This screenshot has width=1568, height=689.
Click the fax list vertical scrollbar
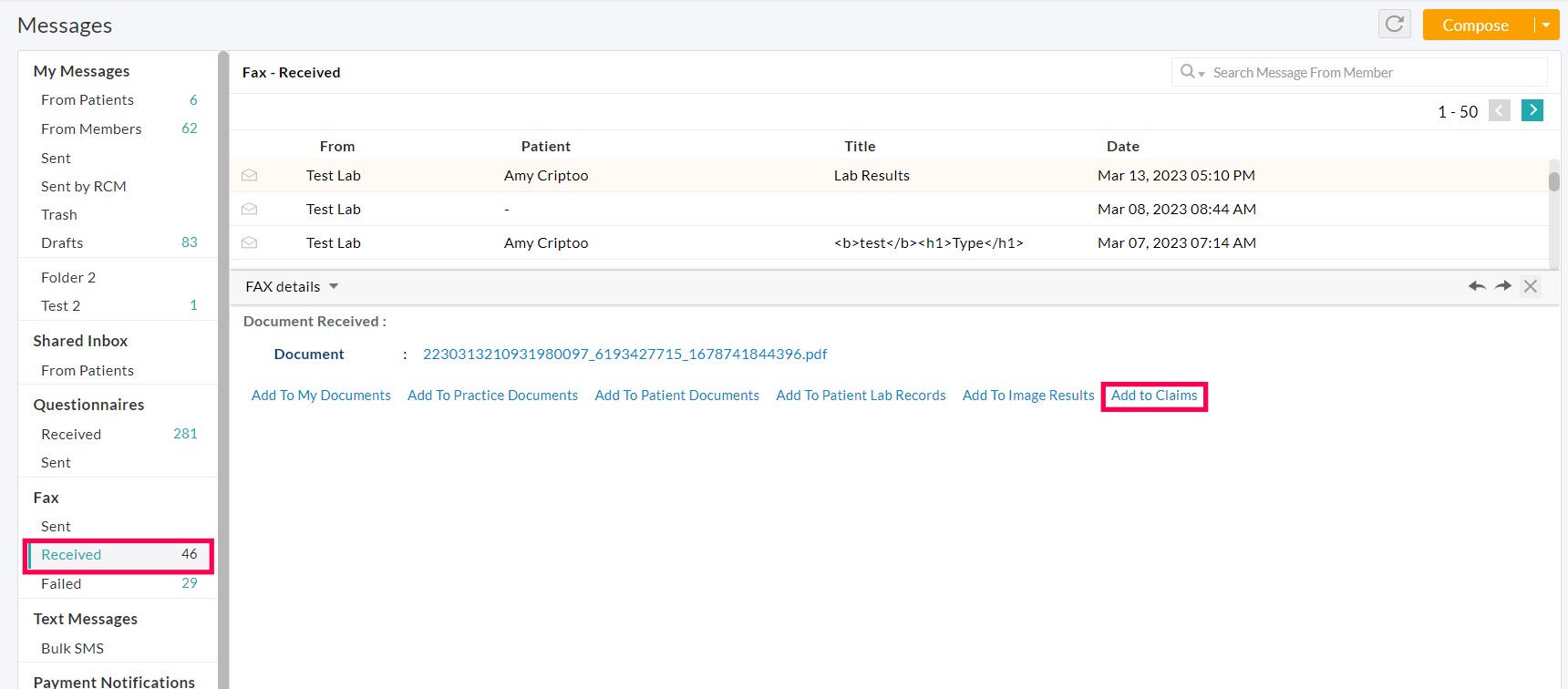pos(1553,180)
